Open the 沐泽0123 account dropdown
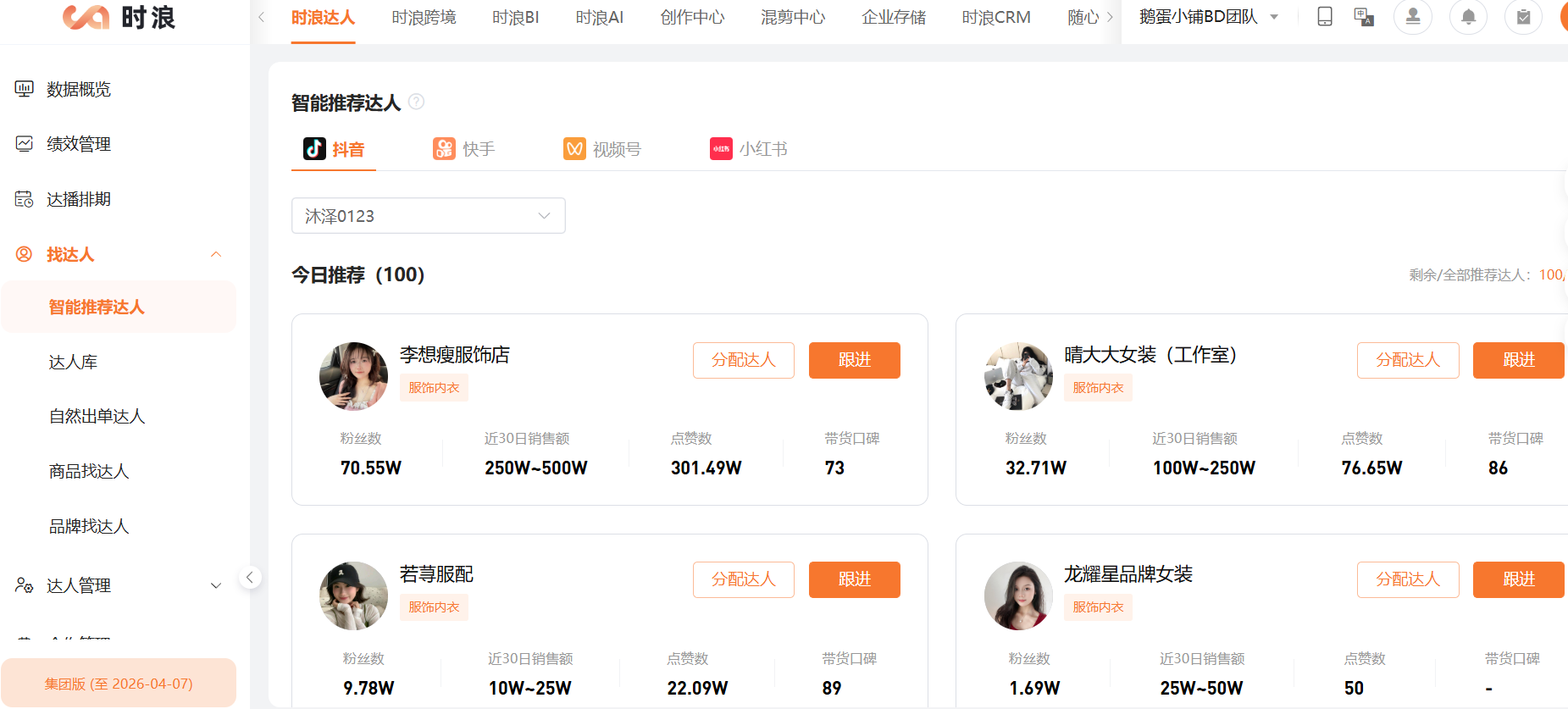 pos(429,216)
